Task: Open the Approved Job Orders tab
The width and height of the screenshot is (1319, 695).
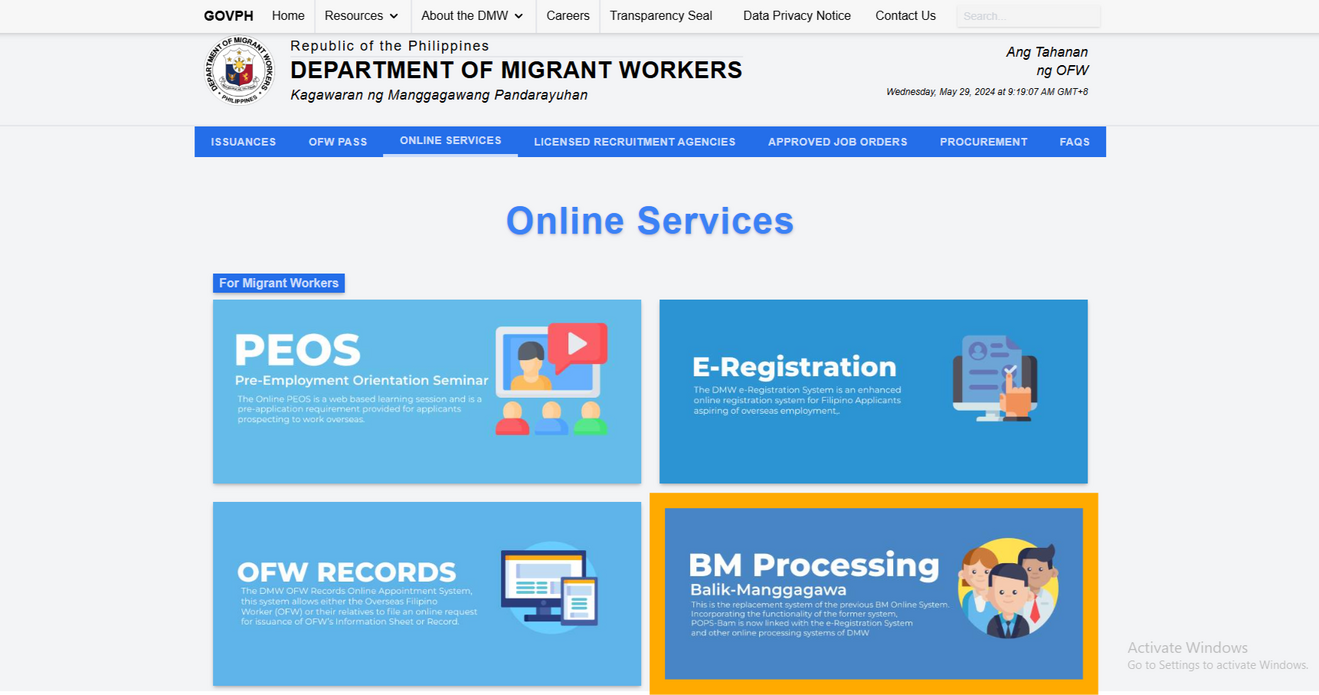Action: [x=838, y=142]
